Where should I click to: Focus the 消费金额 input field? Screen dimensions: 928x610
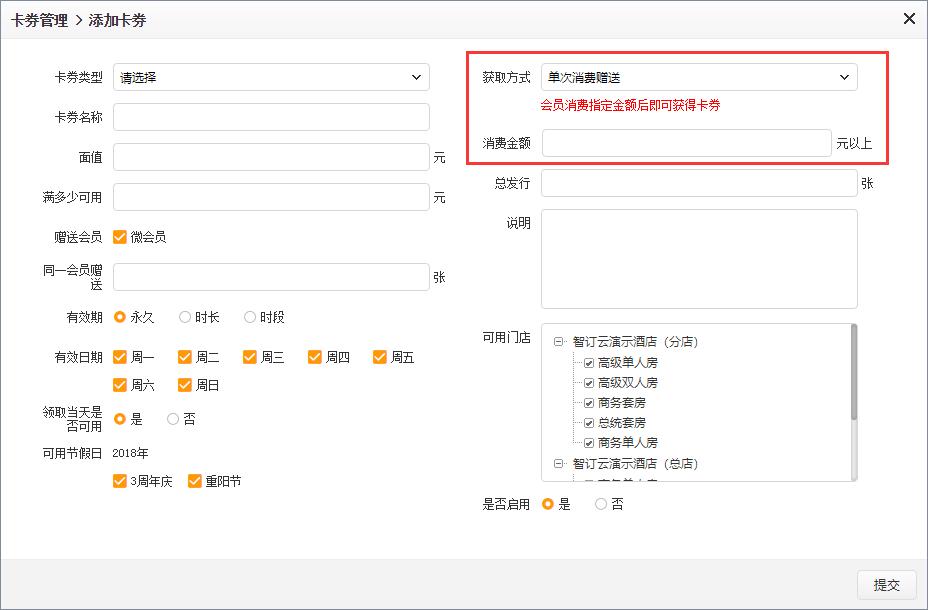pos(686,143)
